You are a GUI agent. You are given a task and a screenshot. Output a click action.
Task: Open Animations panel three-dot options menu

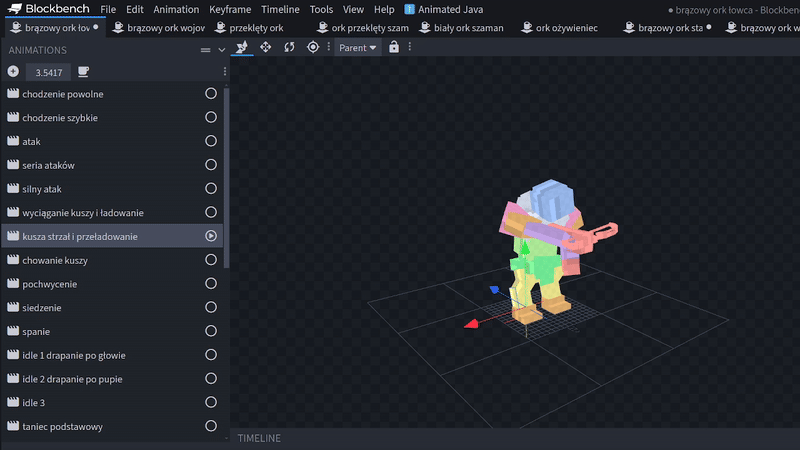pyautogui.click(x=224, y=72)
